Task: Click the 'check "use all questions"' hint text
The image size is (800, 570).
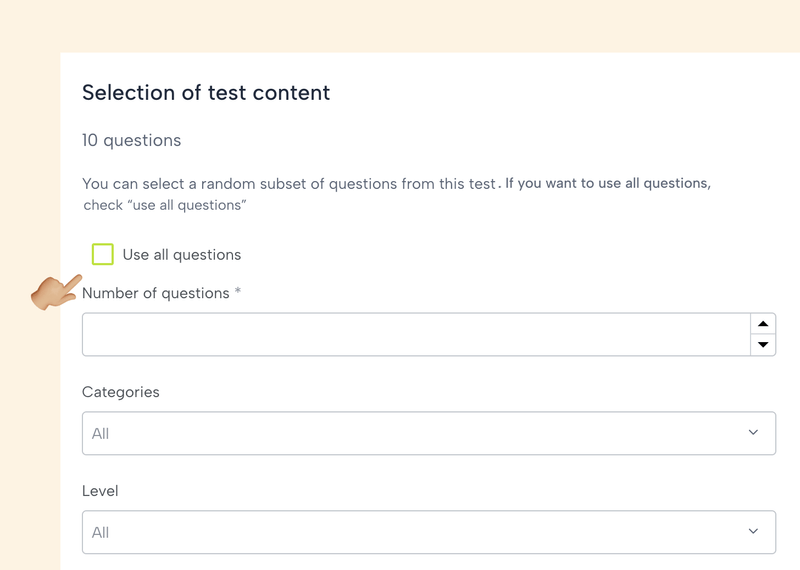Action: 165,205
